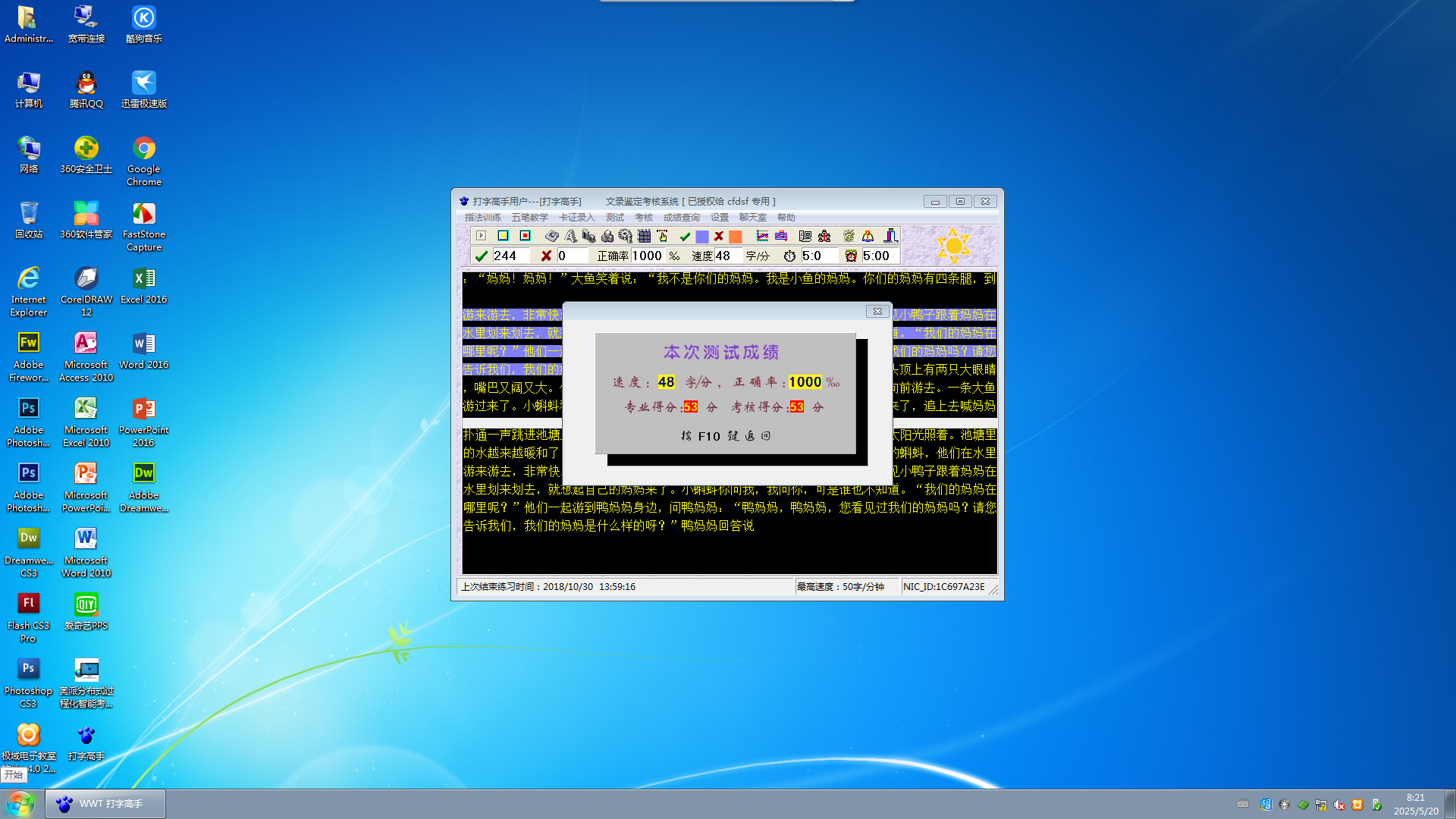Pick the purple color swatch in toolbar
Viewport: 1456px width, 819px height.
pos(702,237)
